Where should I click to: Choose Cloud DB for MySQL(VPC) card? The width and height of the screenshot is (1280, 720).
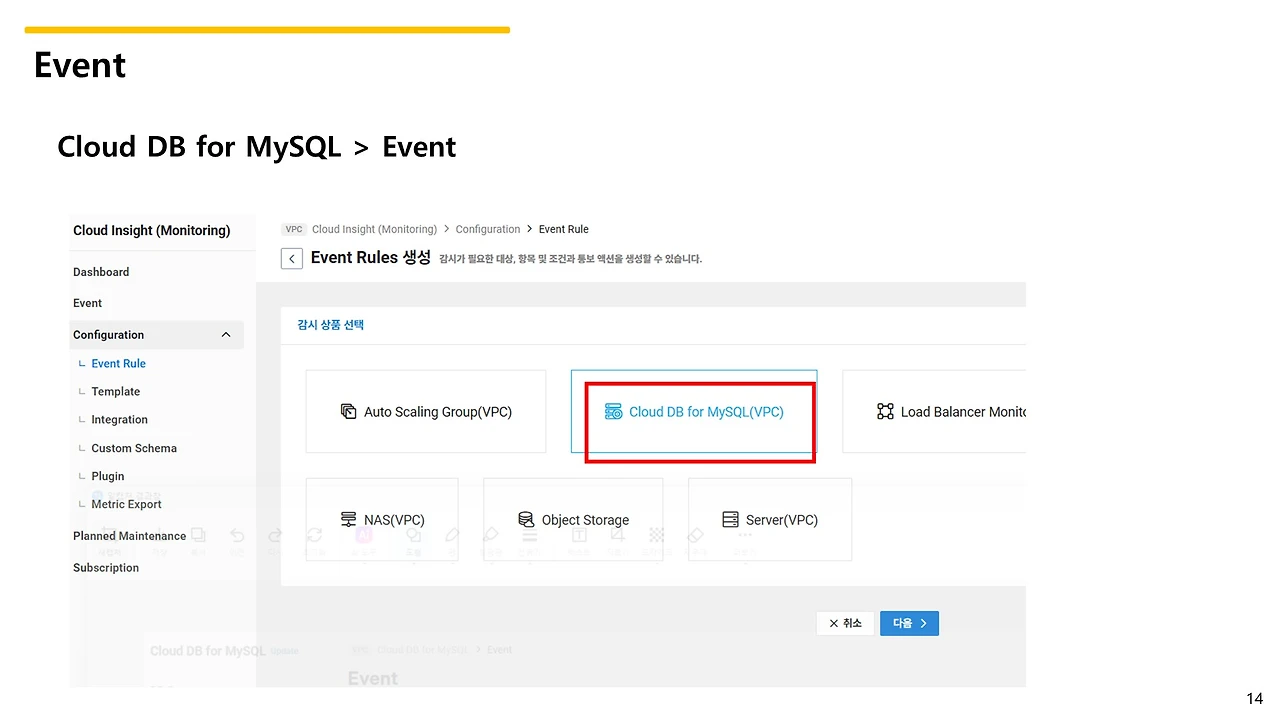pos(694,411)
